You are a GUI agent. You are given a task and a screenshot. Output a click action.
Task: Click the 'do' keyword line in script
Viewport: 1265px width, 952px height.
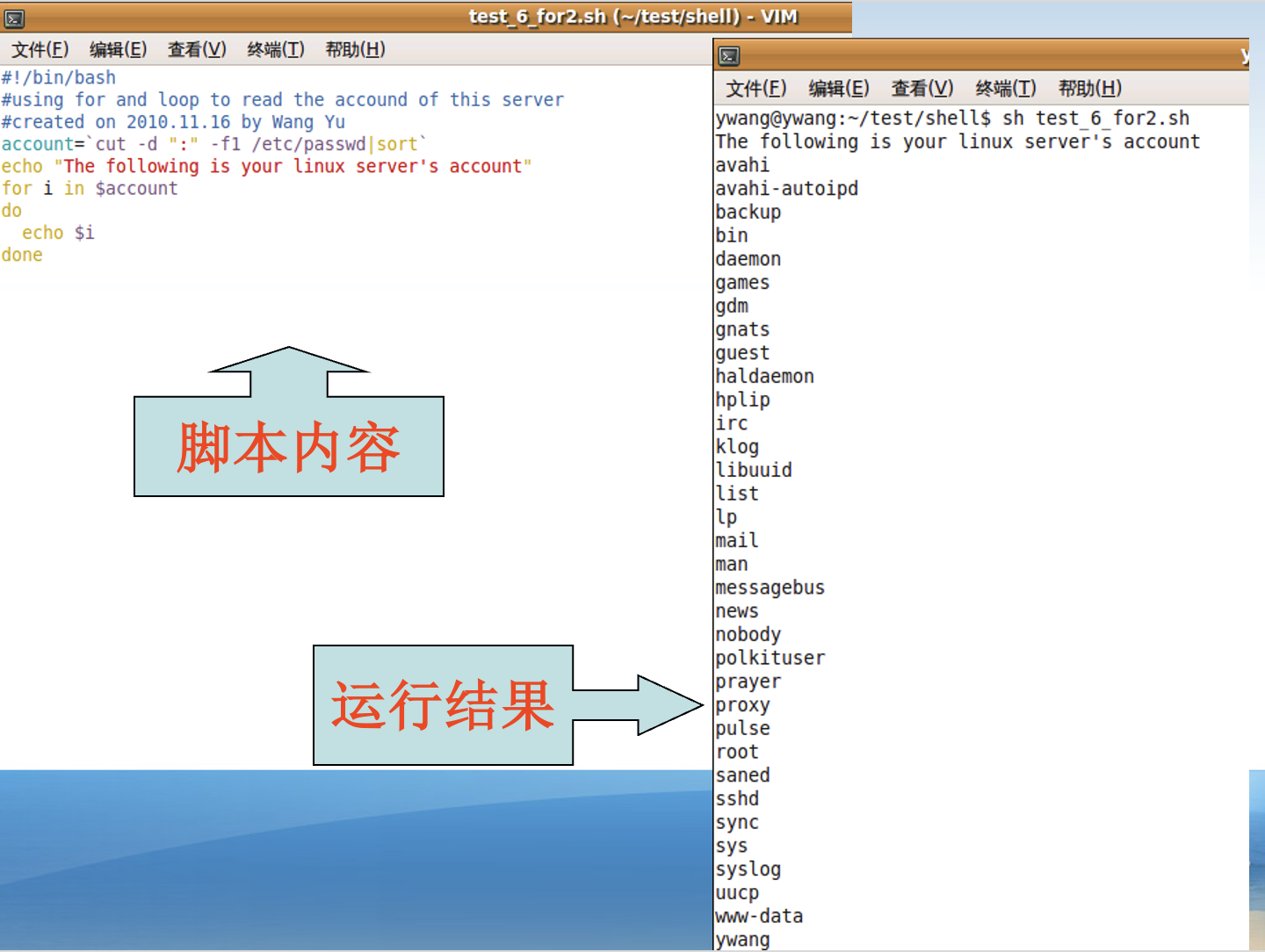[11, 210]
